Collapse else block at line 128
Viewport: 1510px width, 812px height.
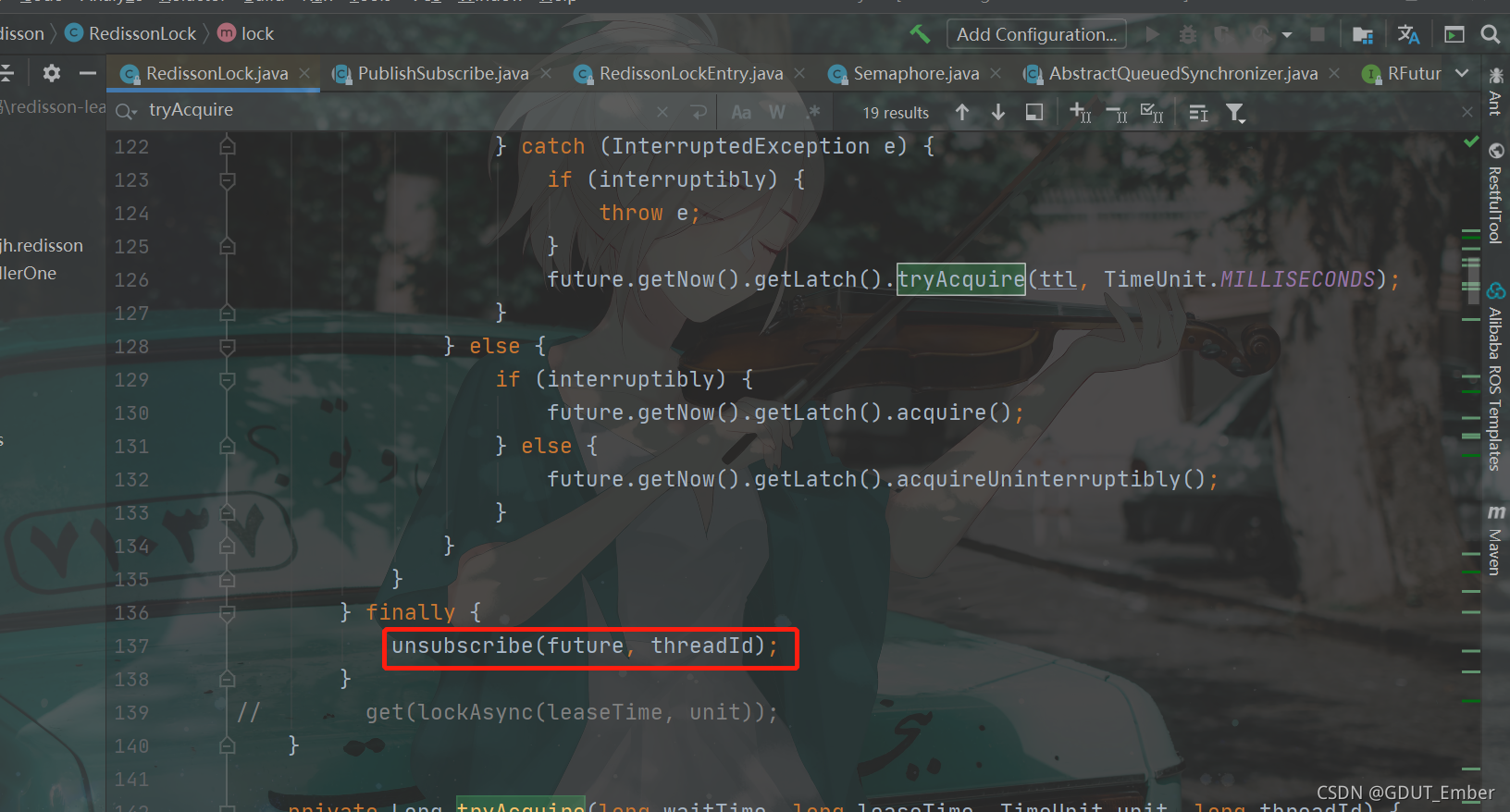[227, 346]
